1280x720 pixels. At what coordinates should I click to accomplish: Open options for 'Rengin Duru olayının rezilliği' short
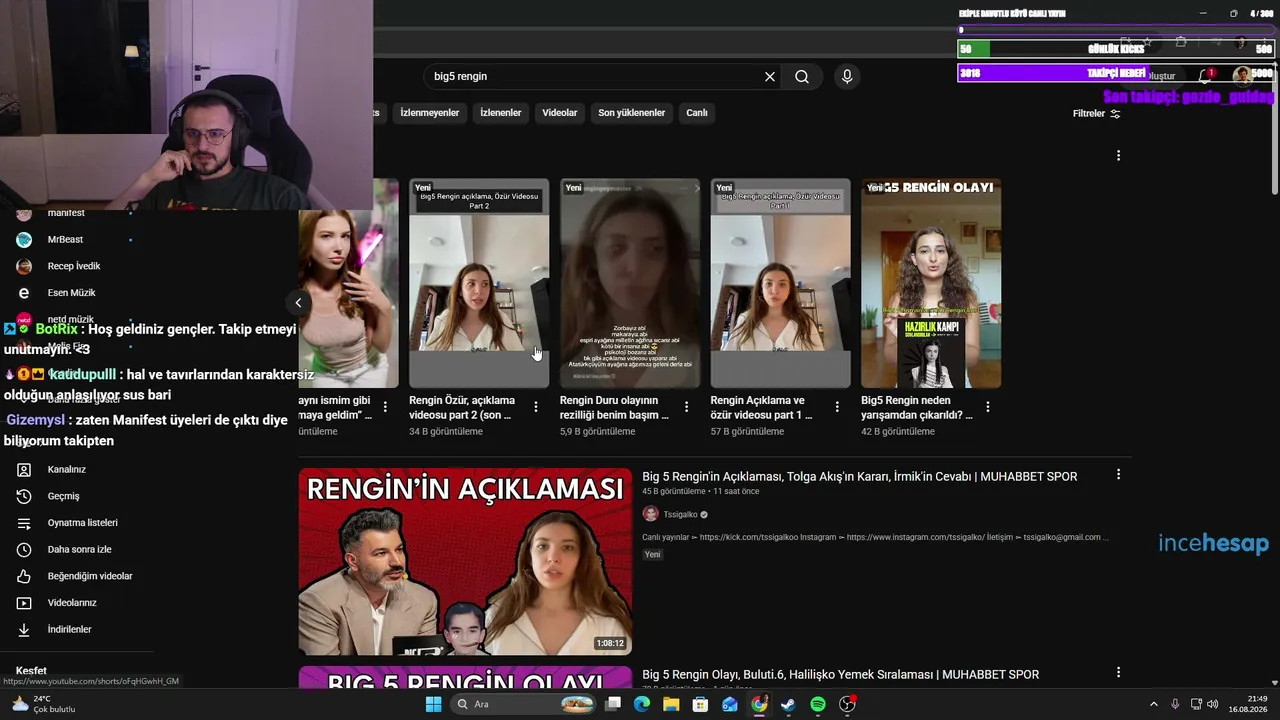coord(686,407)
